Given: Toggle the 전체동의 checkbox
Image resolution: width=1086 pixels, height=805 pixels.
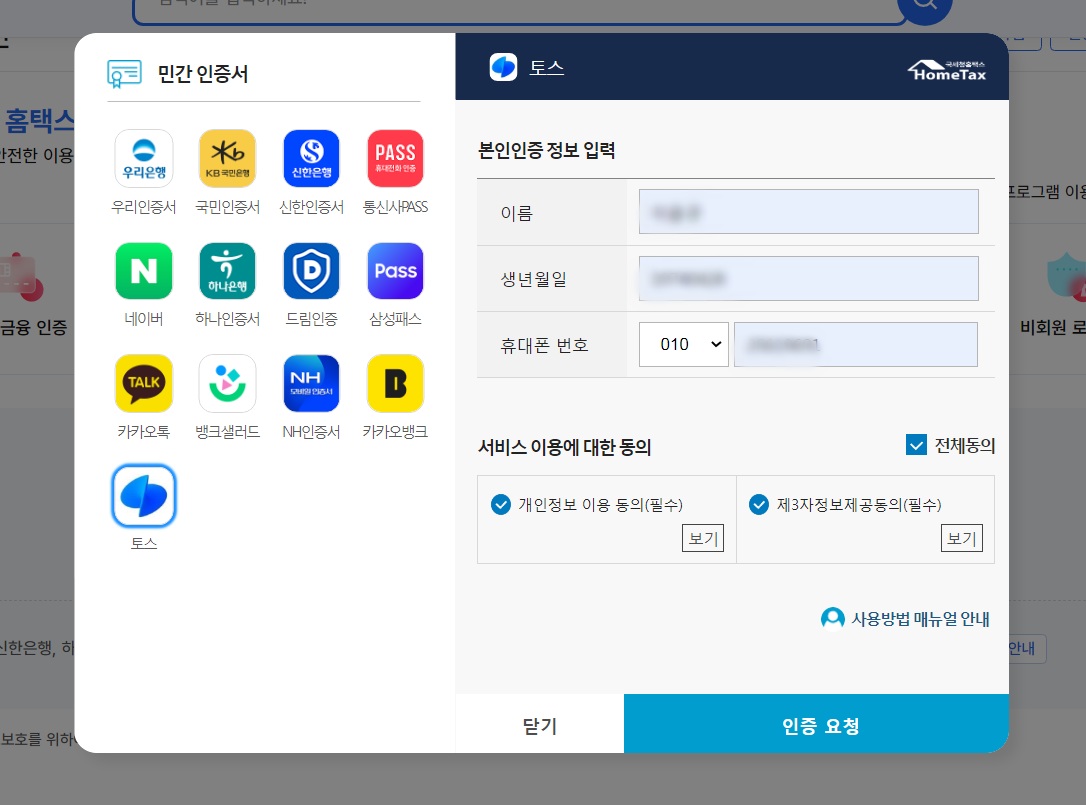Looking at the screenshot, I should coord(916,445).
